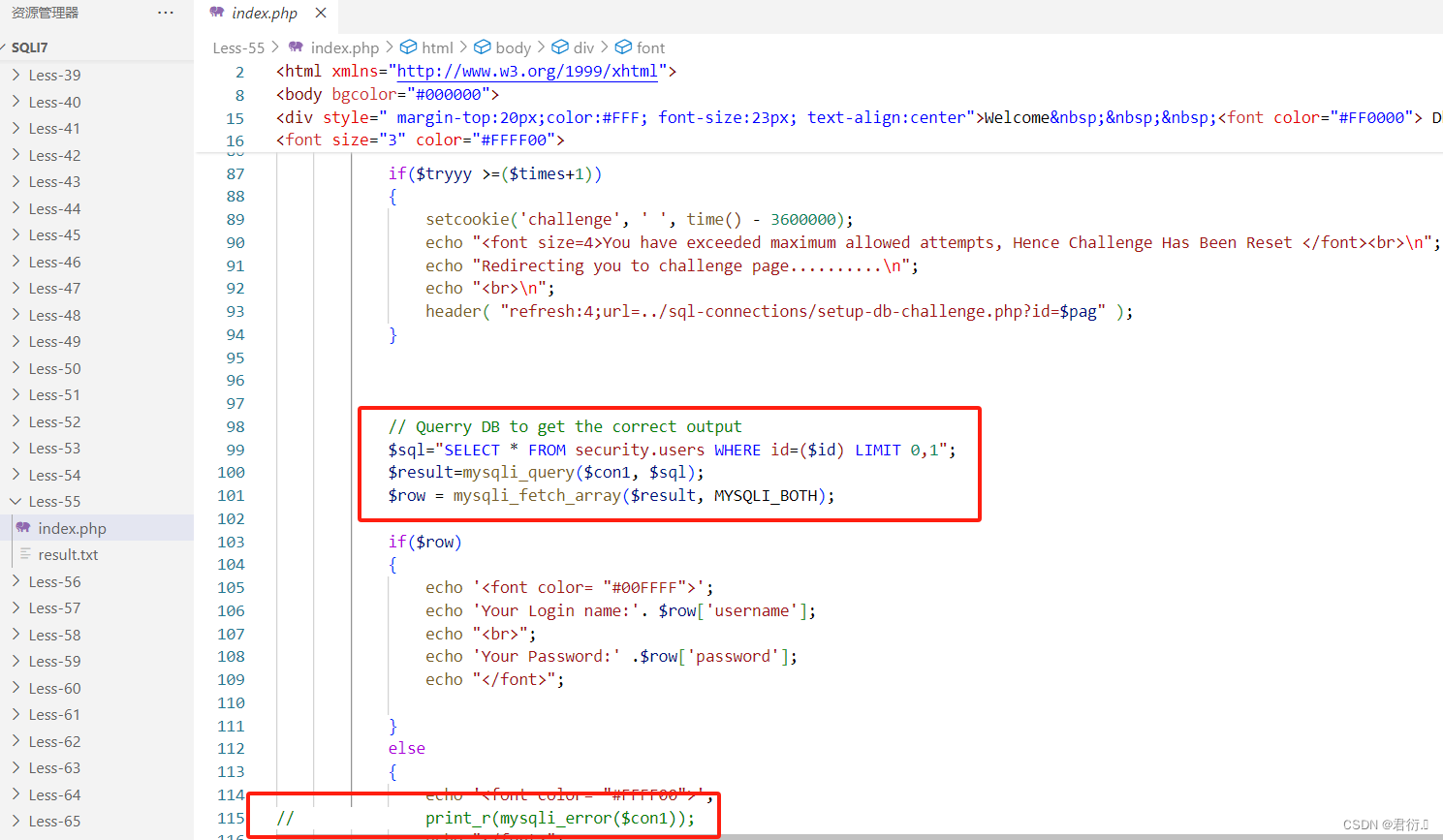The height and width of the screenshot is (840, 1443).
Task: Click the sticky header line <font size="3">
Action: point(420,140)
